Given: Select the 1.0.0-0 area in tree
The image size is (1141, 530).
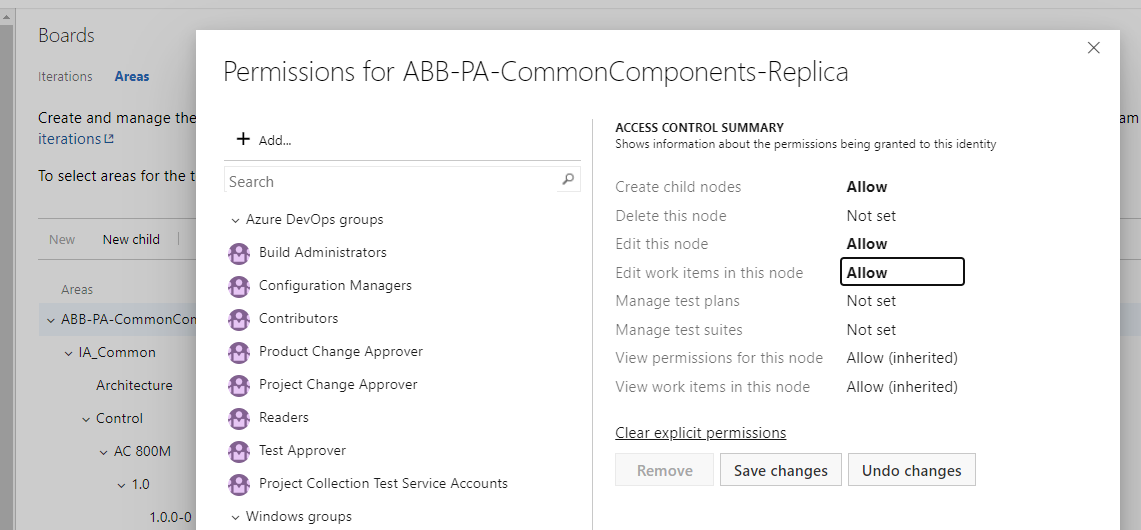Looking at the screenshot, I should pos(171,518).
